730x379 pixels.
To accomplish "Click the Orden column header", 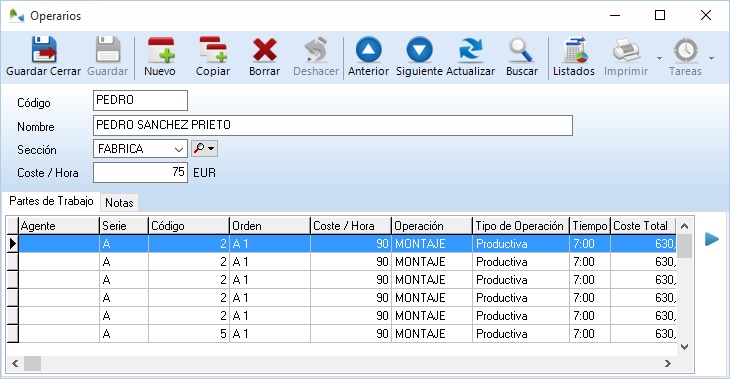I will [x=270, y=226].
